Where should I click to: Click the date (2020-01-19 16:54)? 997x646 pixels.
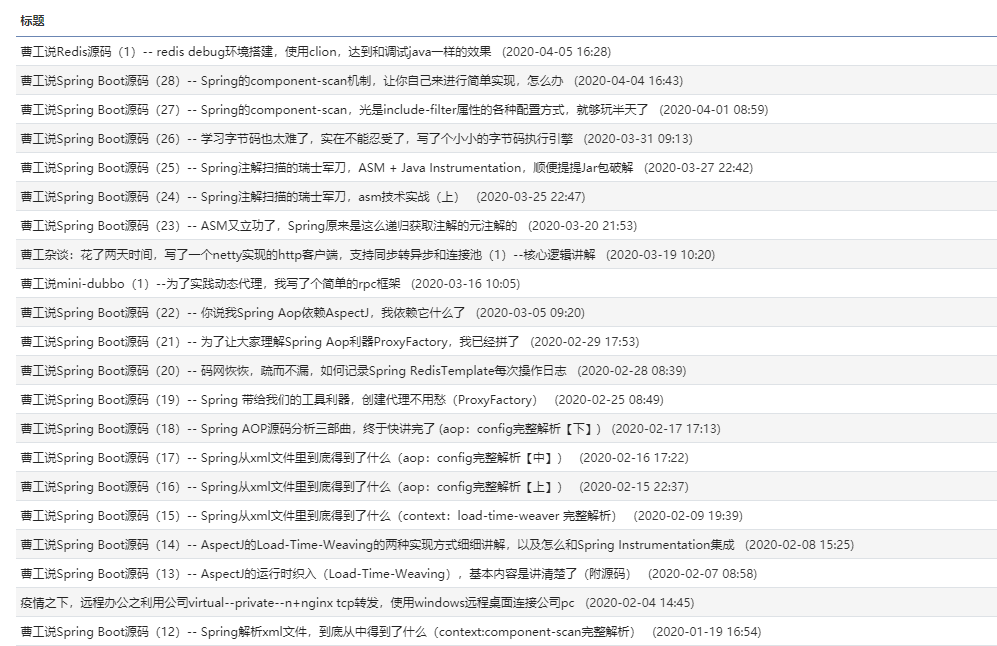tap(707, 632)
